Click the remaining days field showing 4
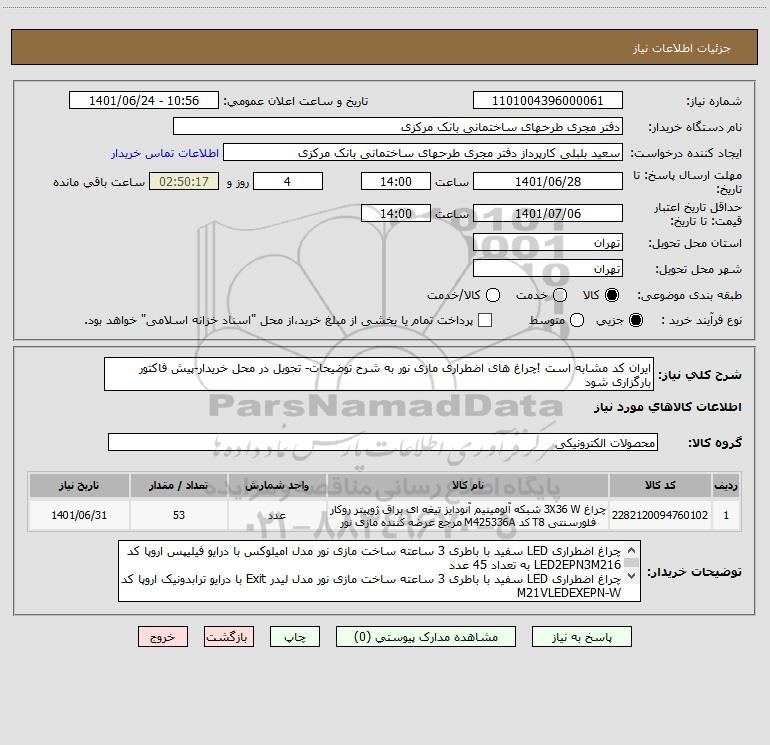The height and width of the screenshot is (745, 770). (288, 181)
